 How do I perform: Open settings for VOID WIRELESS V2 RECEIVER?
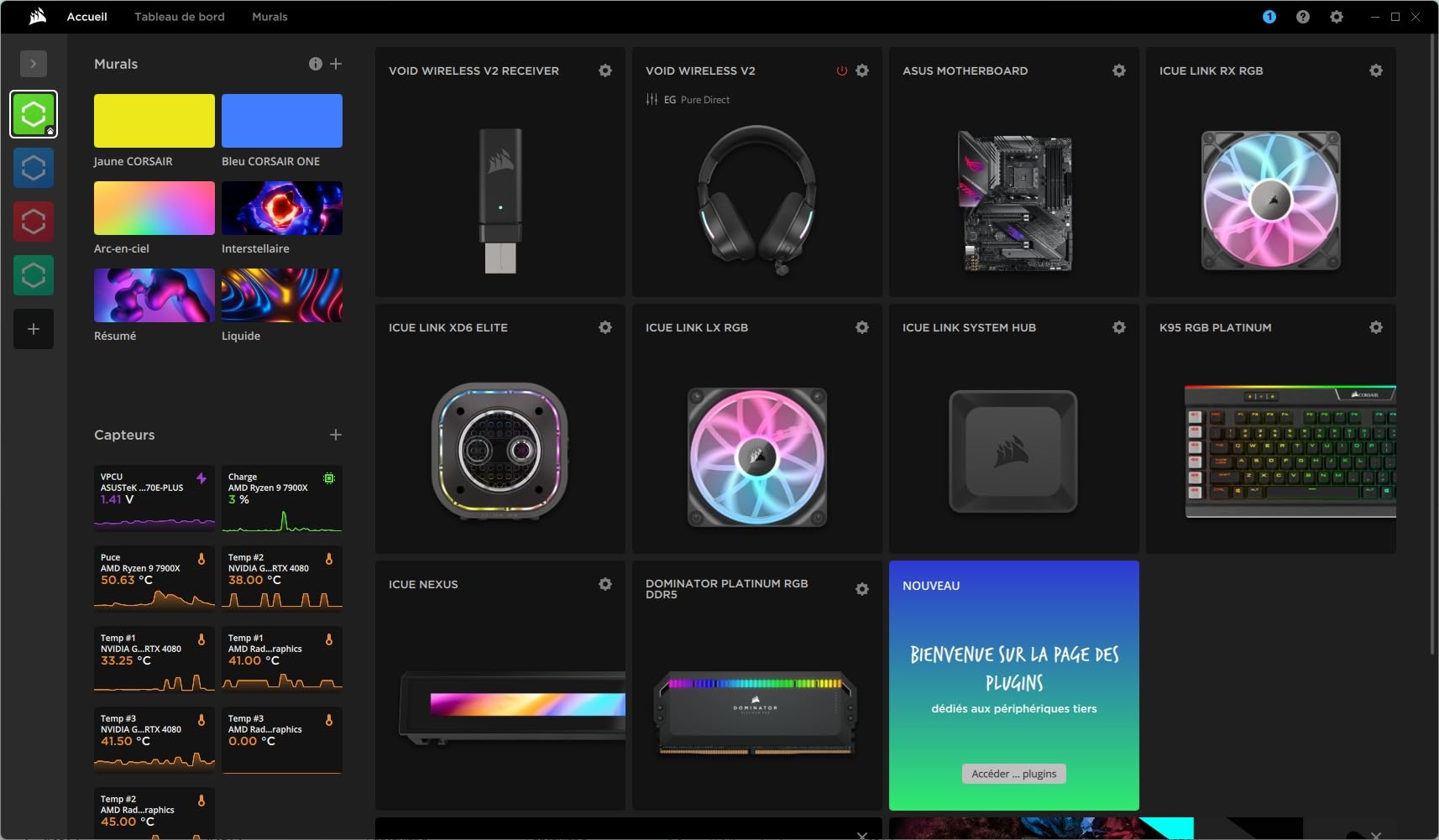tap(605, 70)
